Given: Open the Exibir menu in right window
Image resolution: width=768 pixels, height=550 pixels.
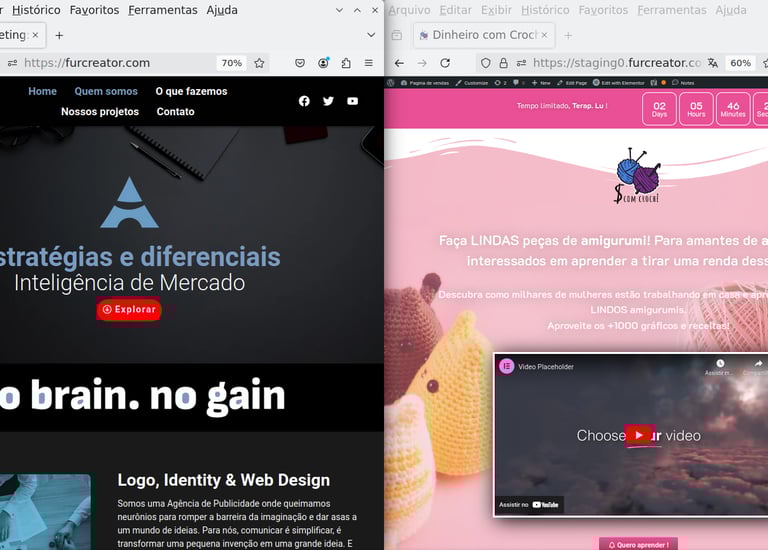Looking at the screenshot, I should pos(496,10).
